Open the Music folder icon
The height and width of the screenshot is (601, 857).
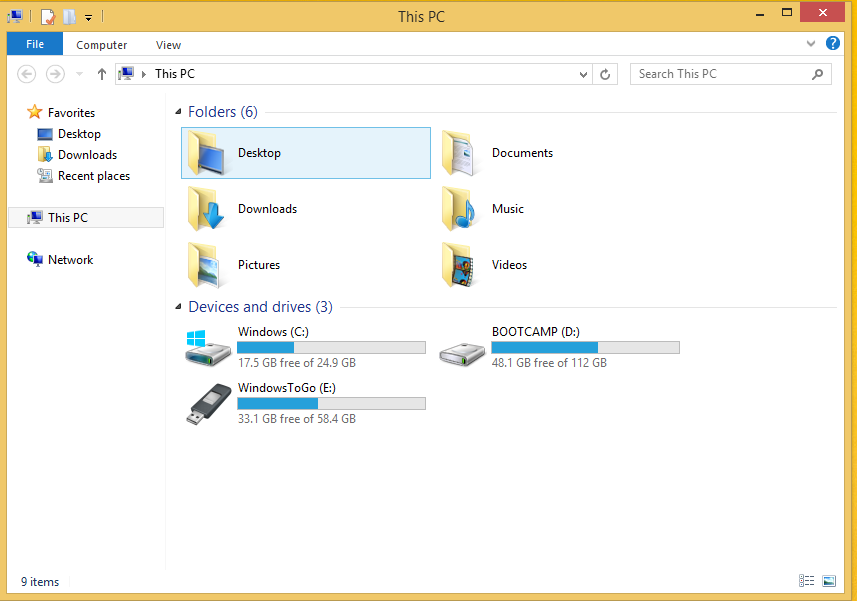coord(459,209)
